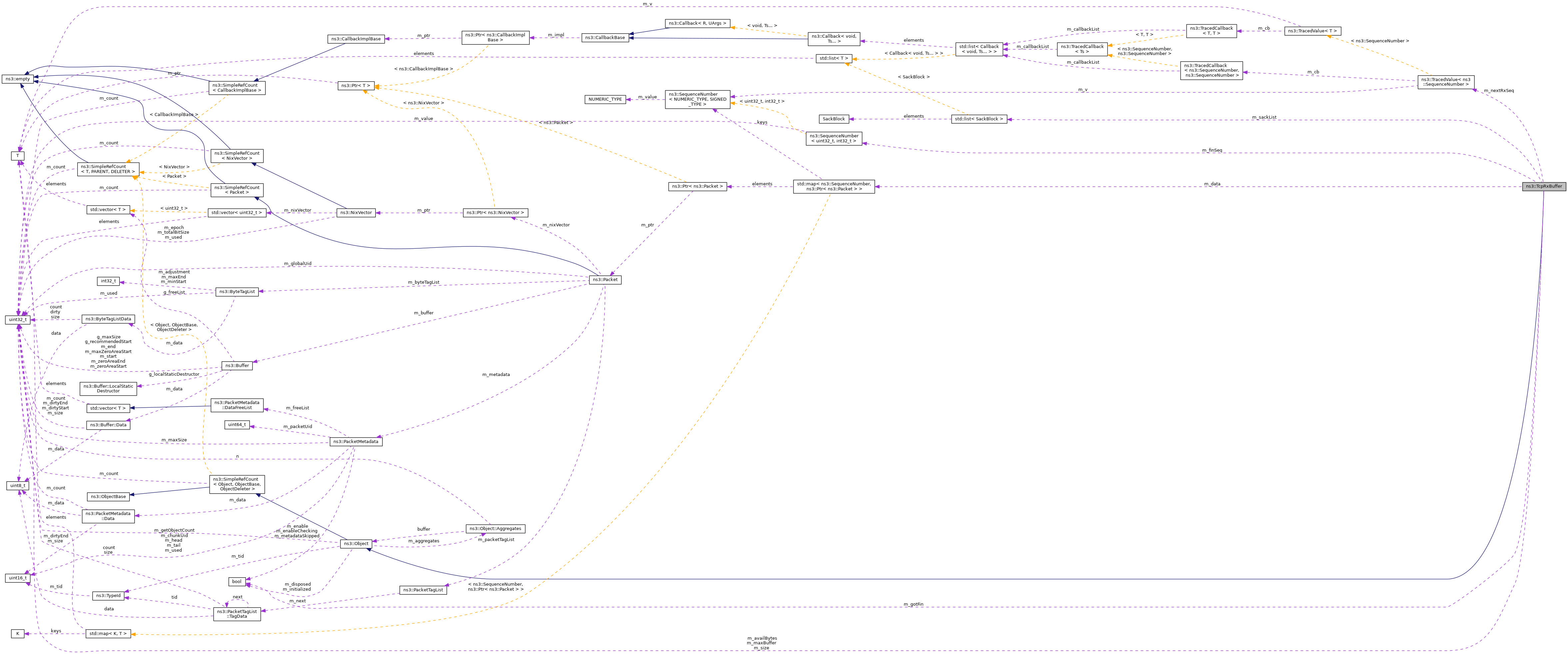Open the ns3::ByteTagListData node
The image size is (1568, 654).
click(x=108, y=319)
